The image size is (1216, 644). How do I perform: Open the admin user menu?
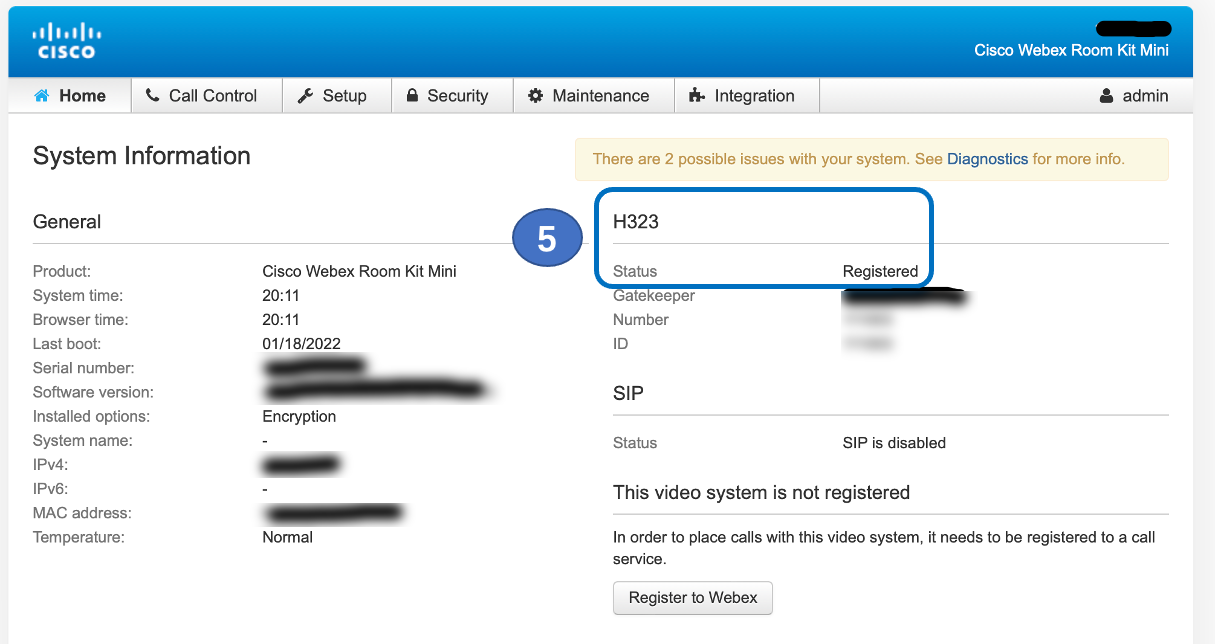pyautogui.click(x=1134, y=96)
